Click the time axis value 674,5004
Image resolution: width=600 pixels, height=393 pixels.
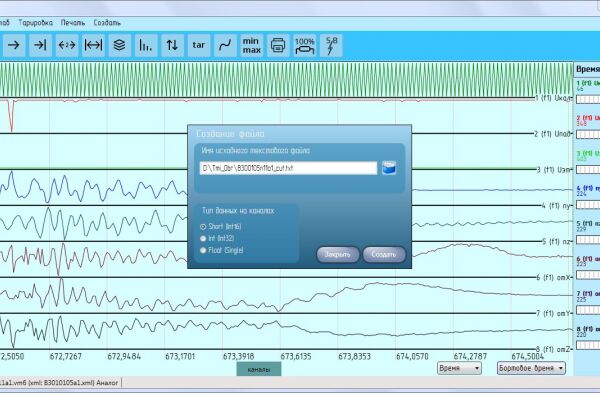pos(528,357)
